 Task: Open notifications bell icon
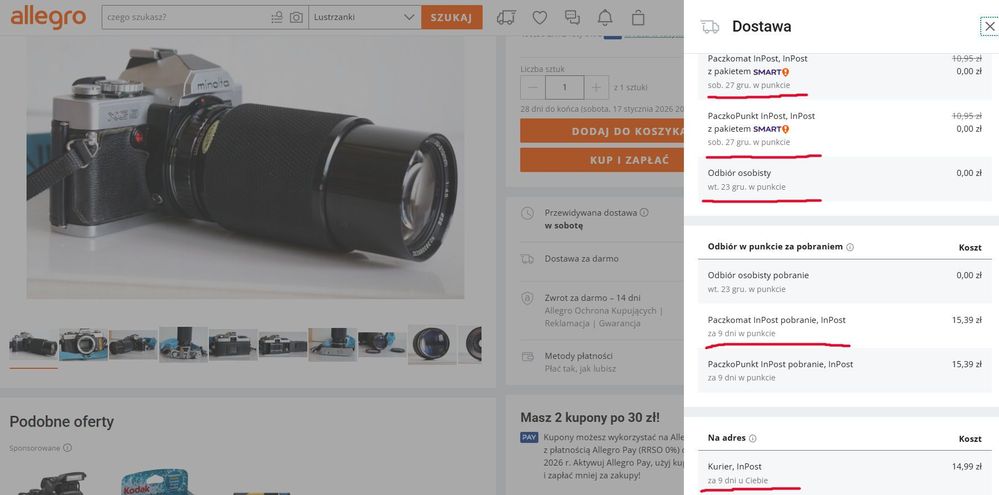[x=605, y=18]
